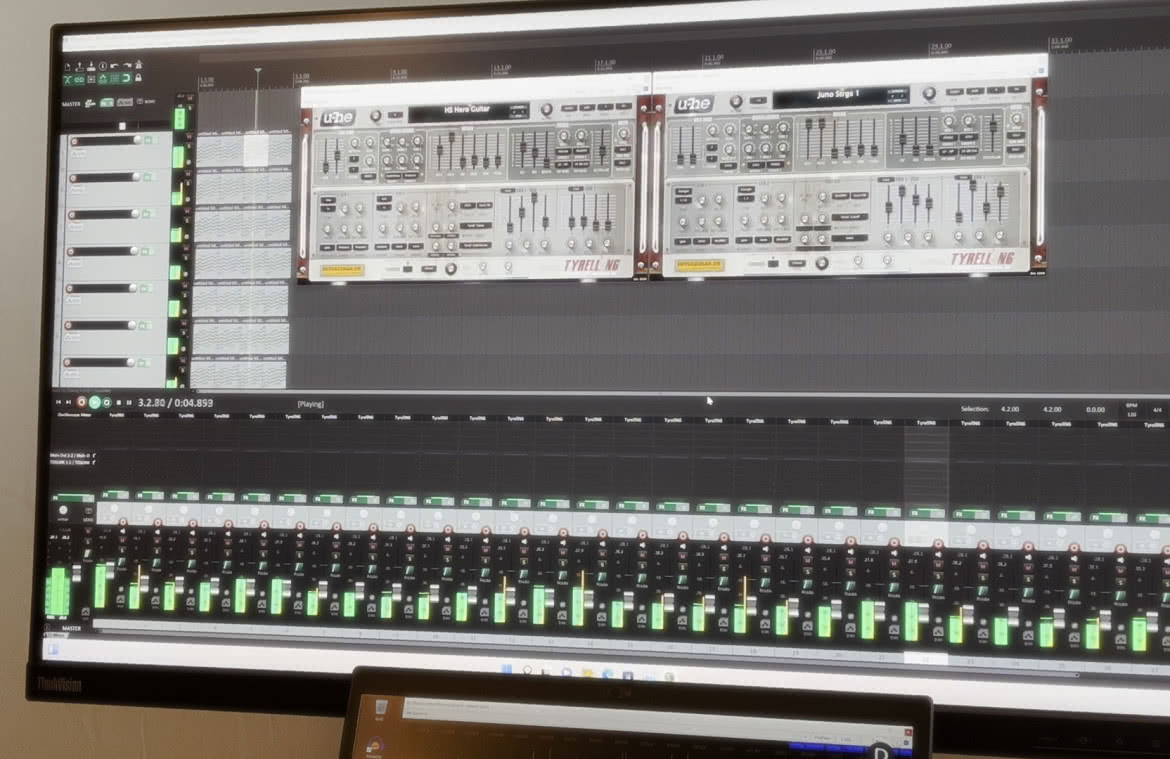This screenshot has height=759, width=1170.
Task: Click the master track FX button in header
Action: pyautogui.click(x=107, y=102)
